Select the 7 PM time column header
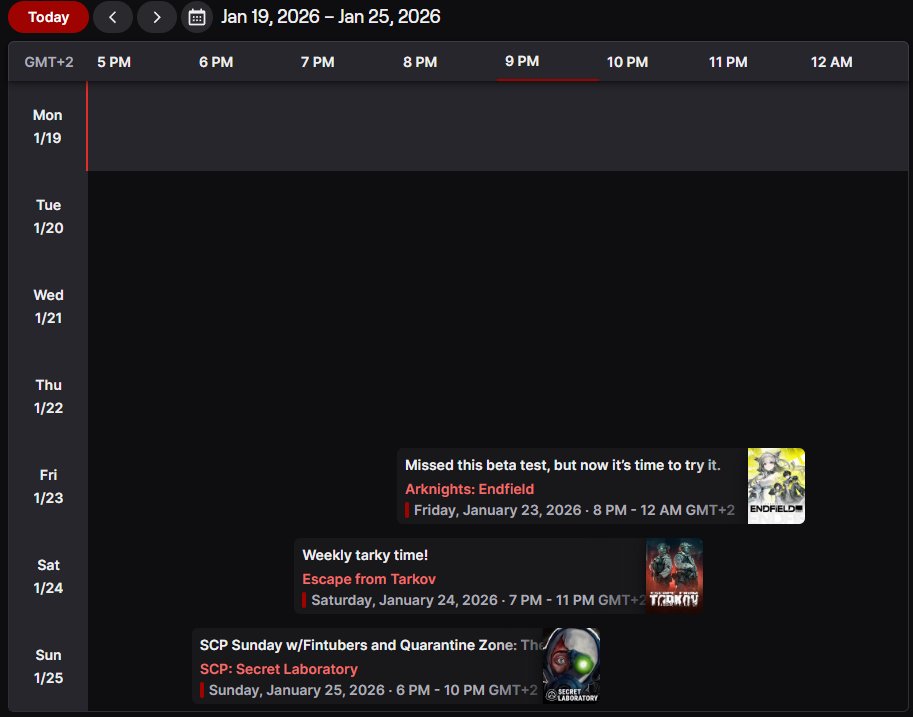913x717 pixels. coord(318,62)
